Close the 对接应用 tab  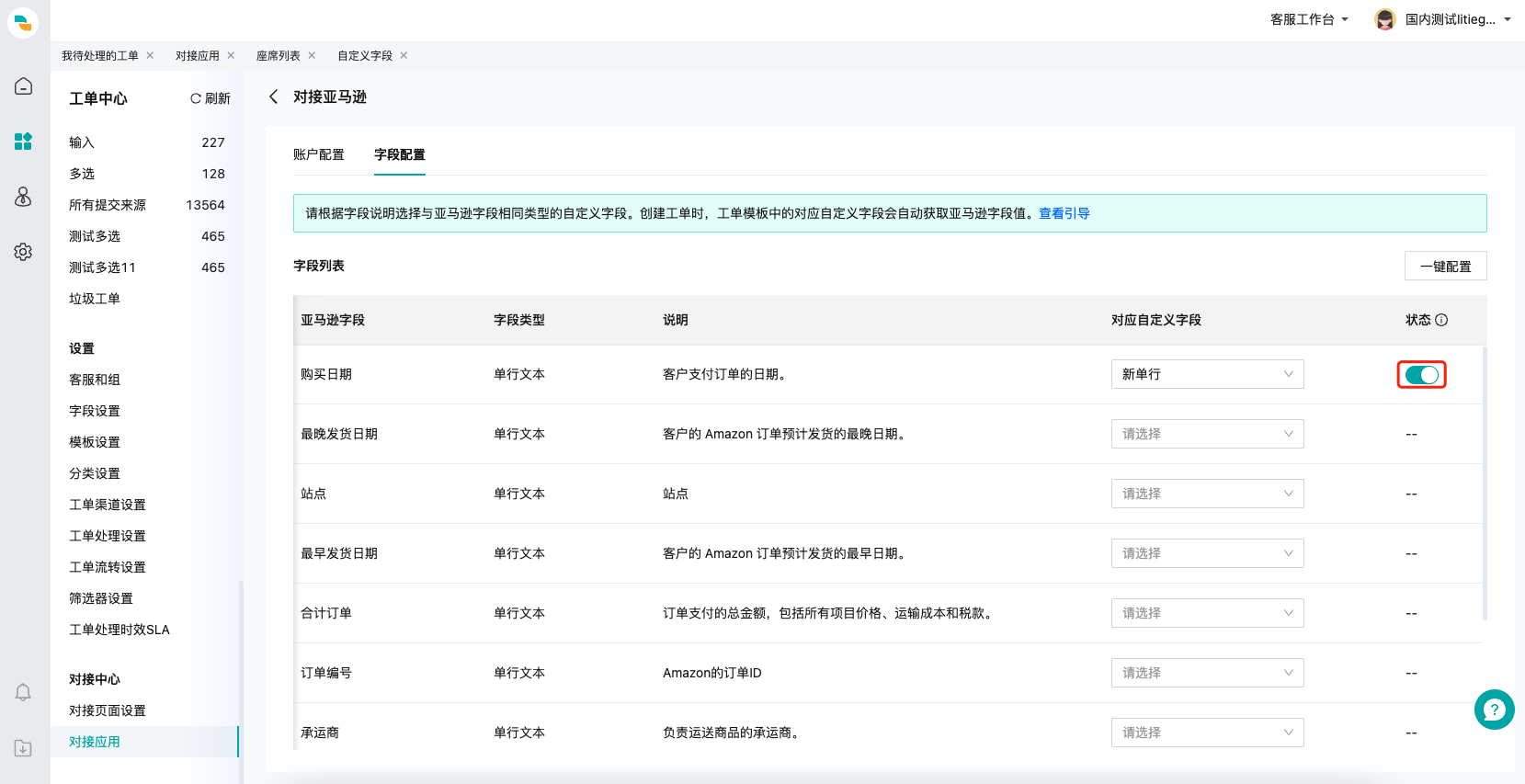click(x=231, y=55)
